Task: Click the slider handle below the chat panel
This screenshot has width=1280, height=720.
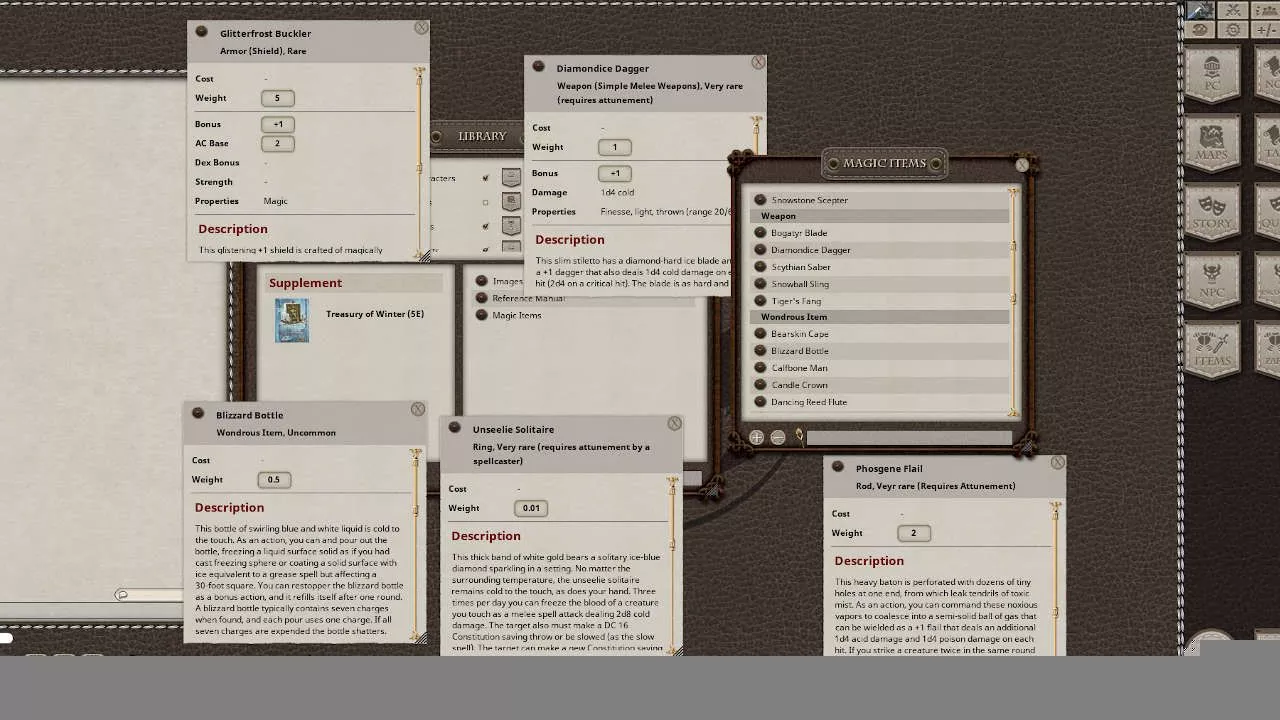Action: click(122, 595)
